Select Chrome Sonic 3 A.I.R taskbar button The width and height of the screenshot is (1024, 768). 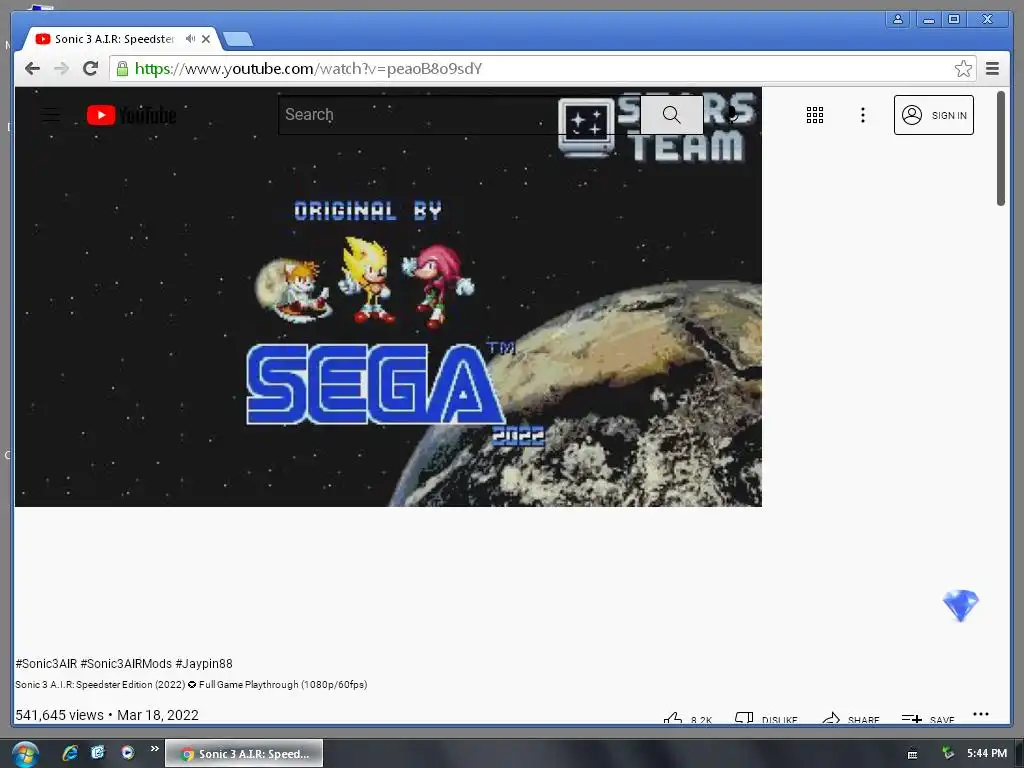click(x=244, y=754)
